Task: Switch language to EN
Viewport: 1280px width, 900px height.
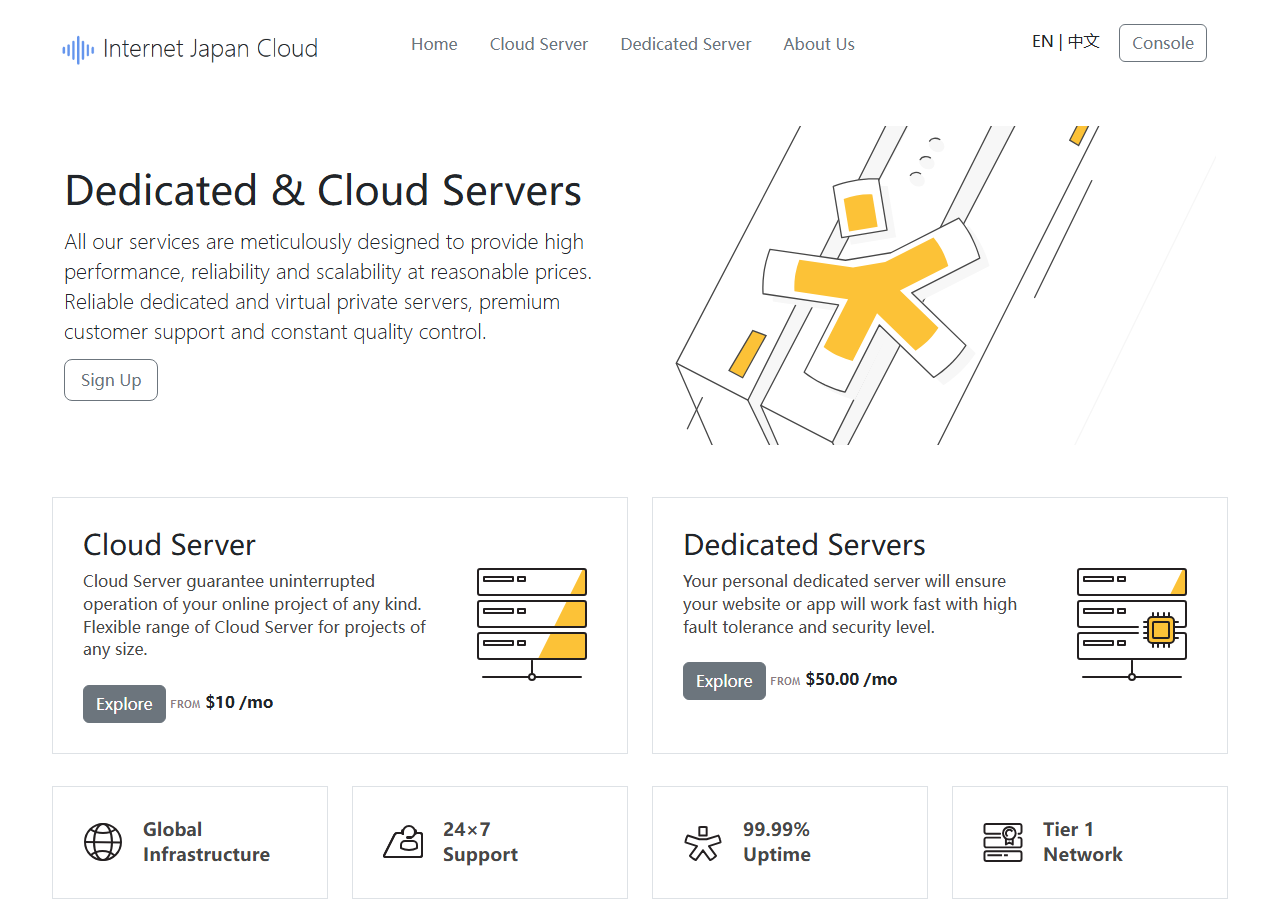Action: (x=1043, y=41)
